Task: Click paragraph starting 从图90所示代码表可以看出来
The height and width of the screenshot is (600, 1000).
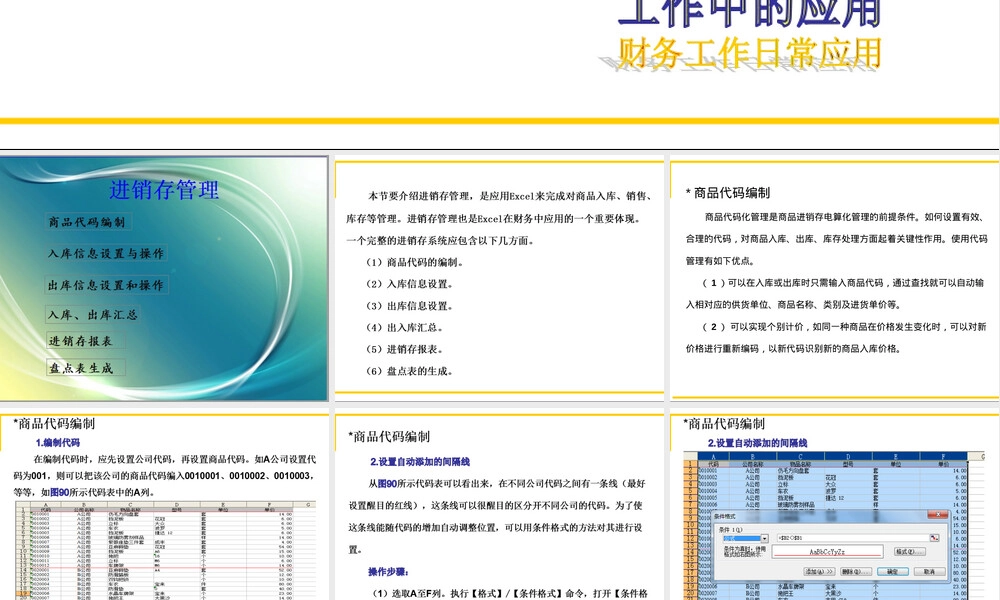Action: coord(497,516)
